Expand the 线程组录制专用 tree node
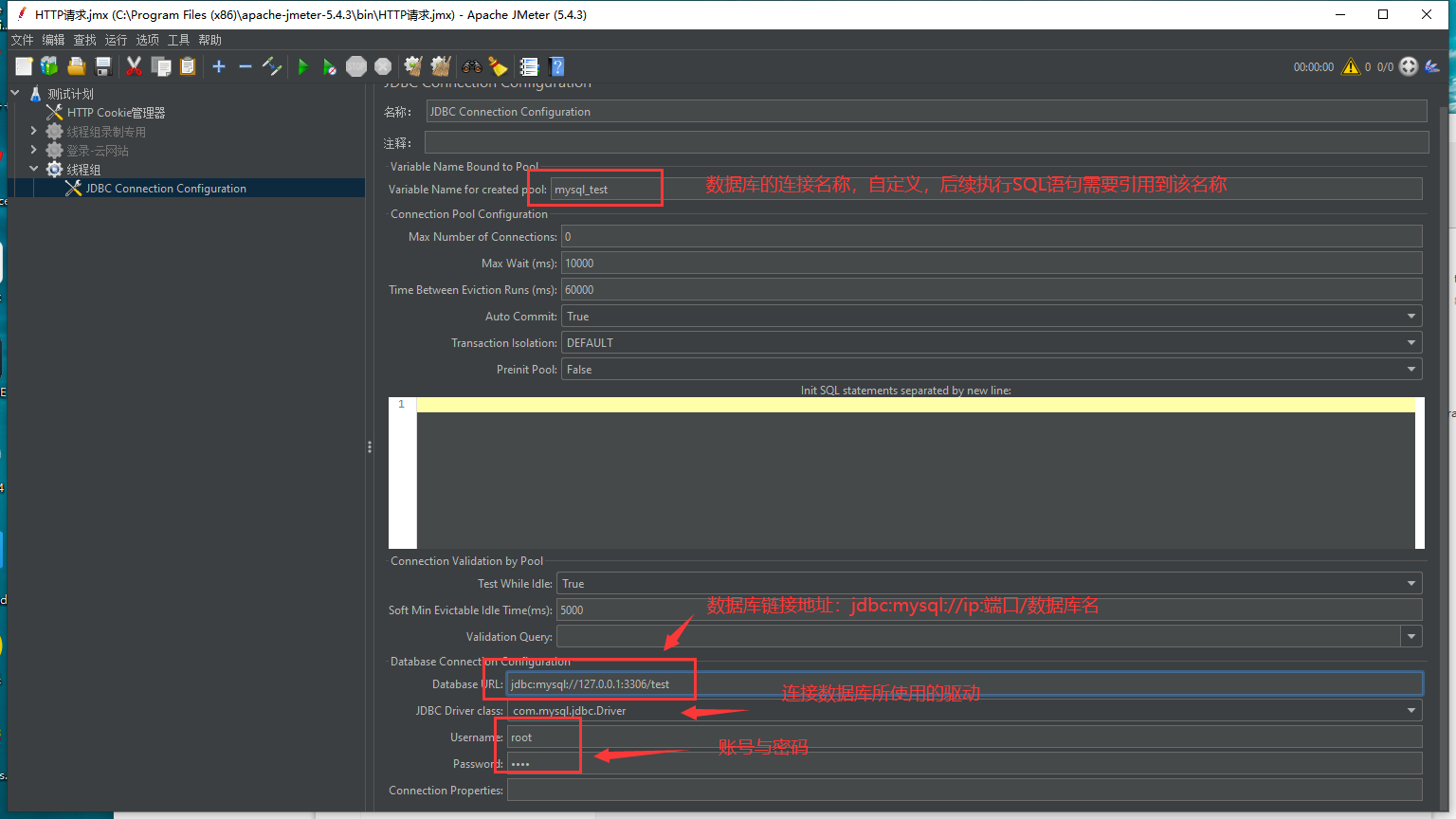The height and width of the screenshot is (819, 1456). 33,131
